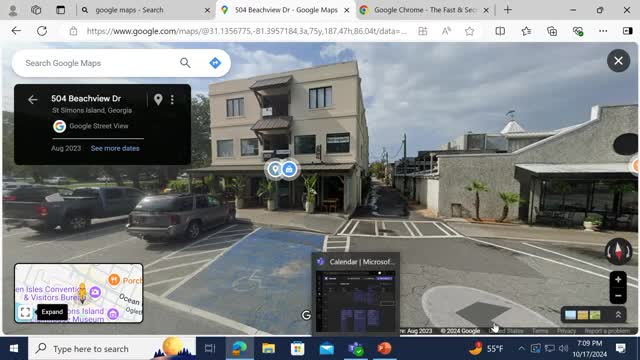Open the notification center icon
Image resolution: width=640 pixels, height=360 pixels.
[x=621, y=348]
